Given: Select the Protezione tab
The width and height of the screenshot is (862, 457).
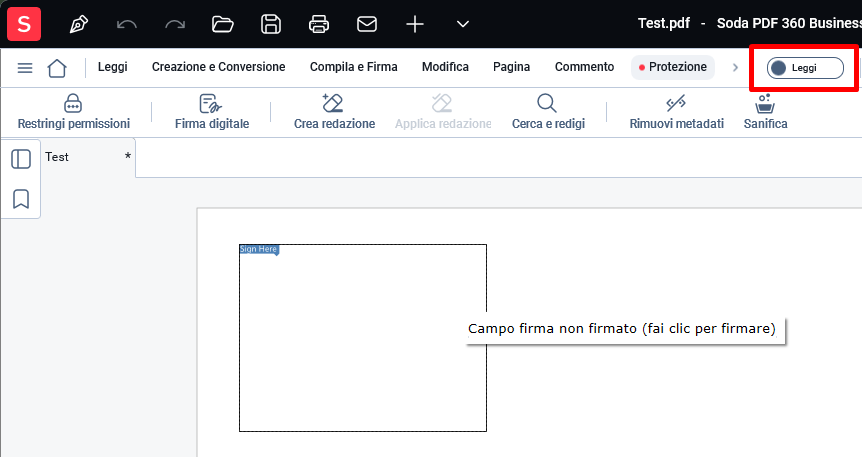Looking at the screenshot, I should [673, 67].
